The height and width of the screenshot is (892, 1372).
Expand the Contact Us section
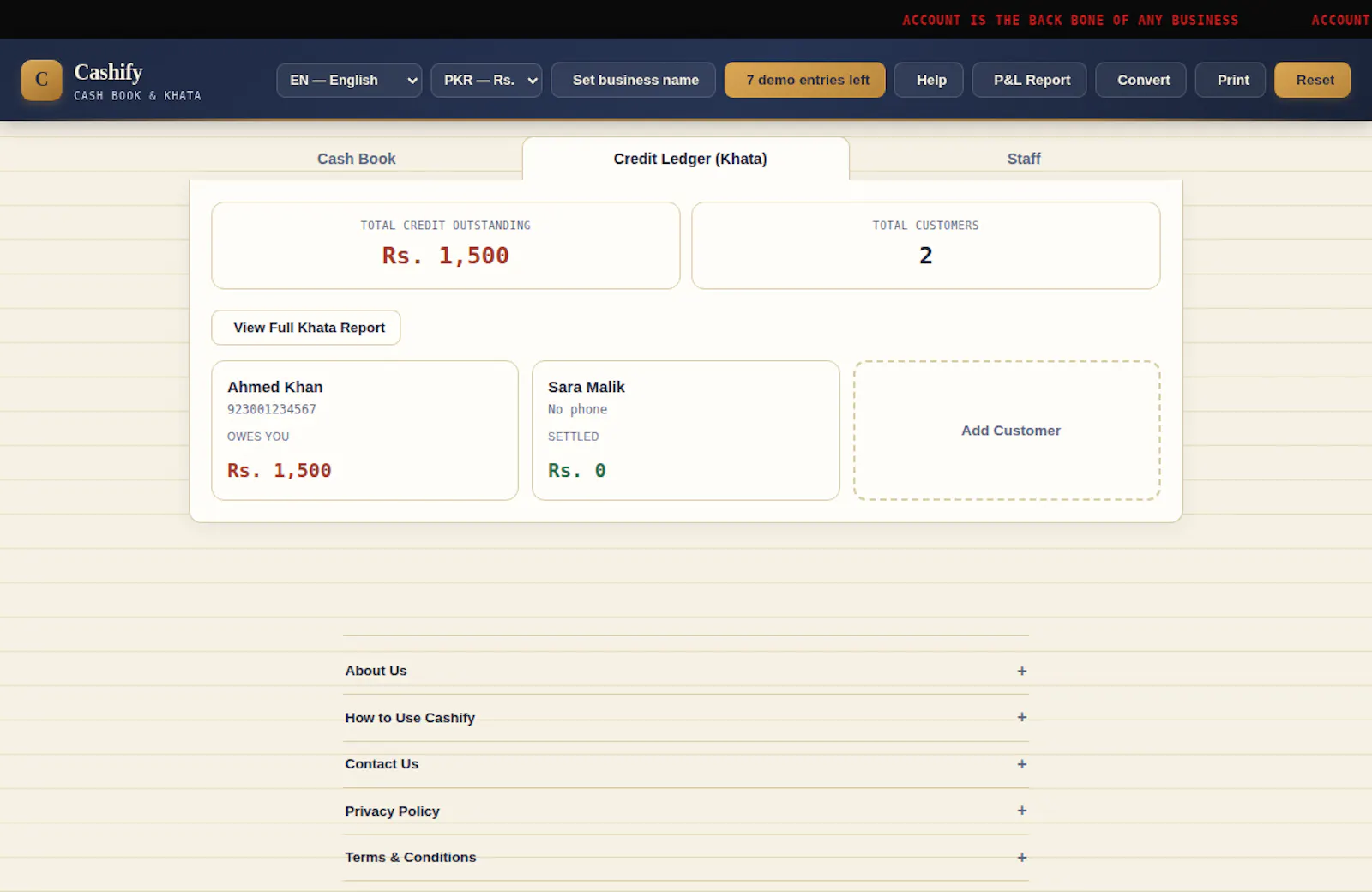[686, 764]
